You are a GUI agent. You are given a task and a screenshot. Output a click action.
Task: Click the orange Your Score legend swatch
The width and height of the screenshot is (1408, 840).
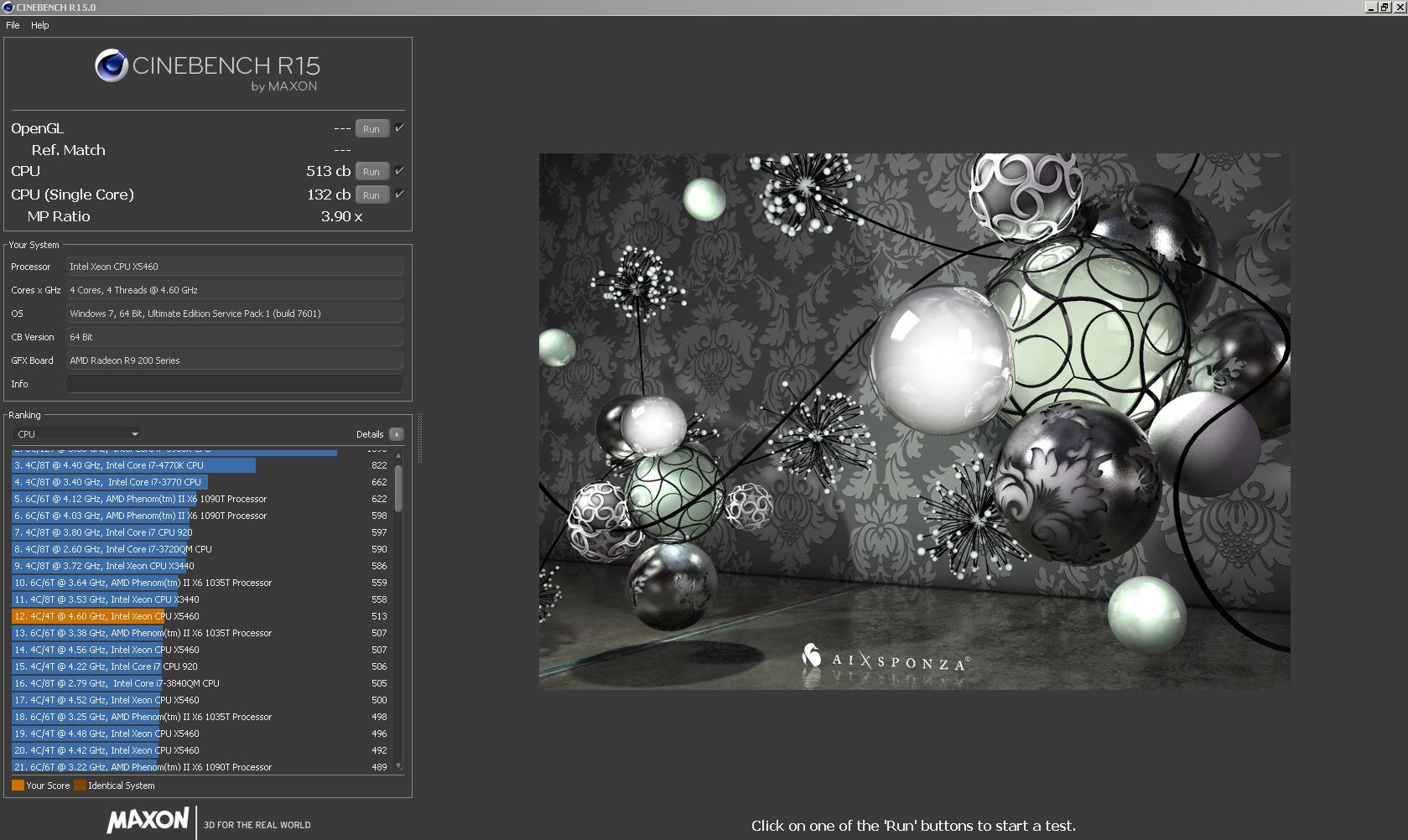coord(18,786)
